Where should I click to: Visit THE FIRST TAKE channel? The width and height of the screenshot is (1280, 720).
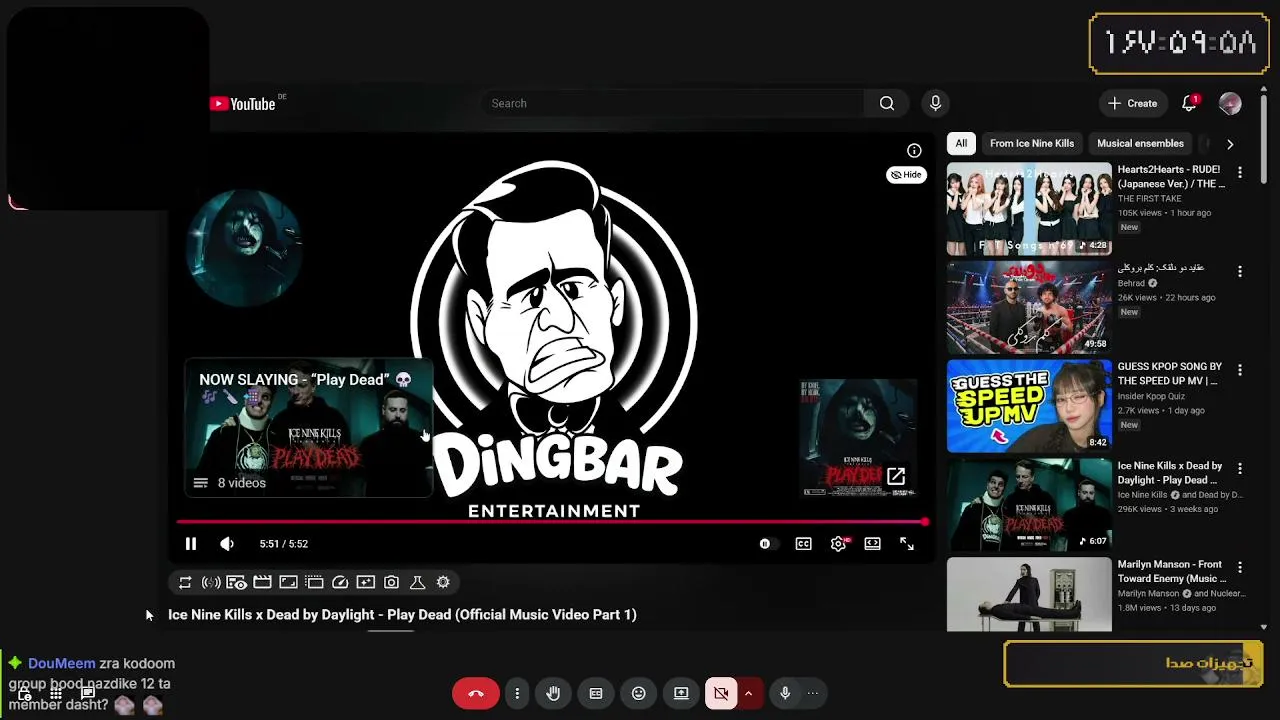1151,199
